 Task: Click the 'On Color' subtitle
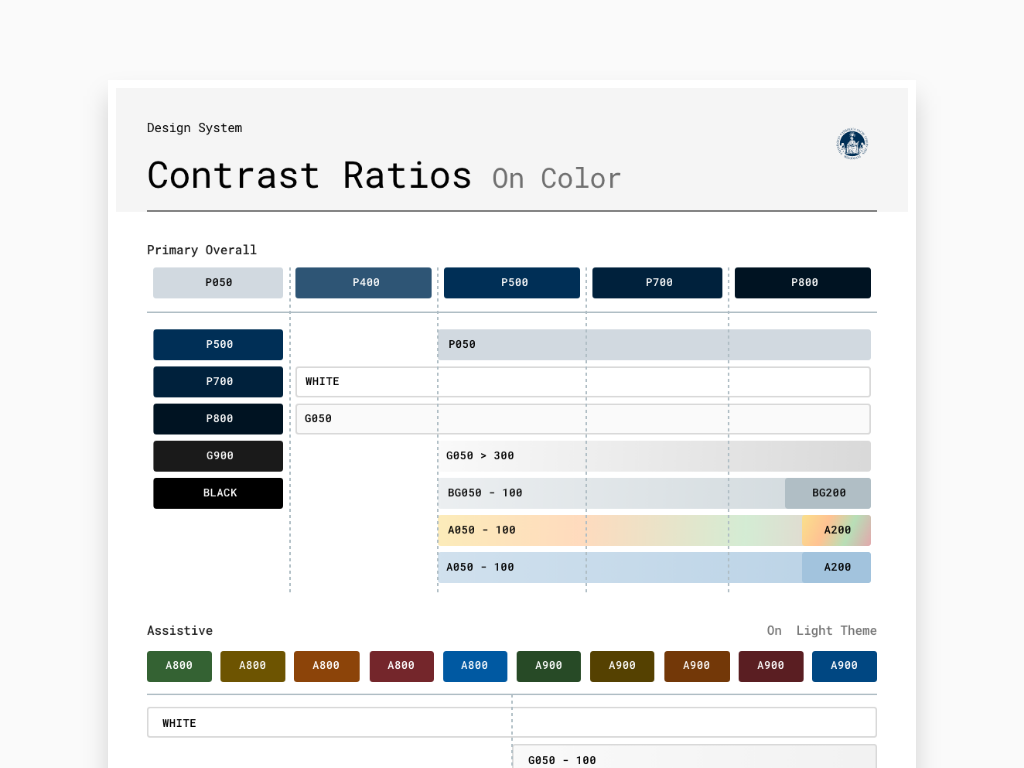coord(556,178)
